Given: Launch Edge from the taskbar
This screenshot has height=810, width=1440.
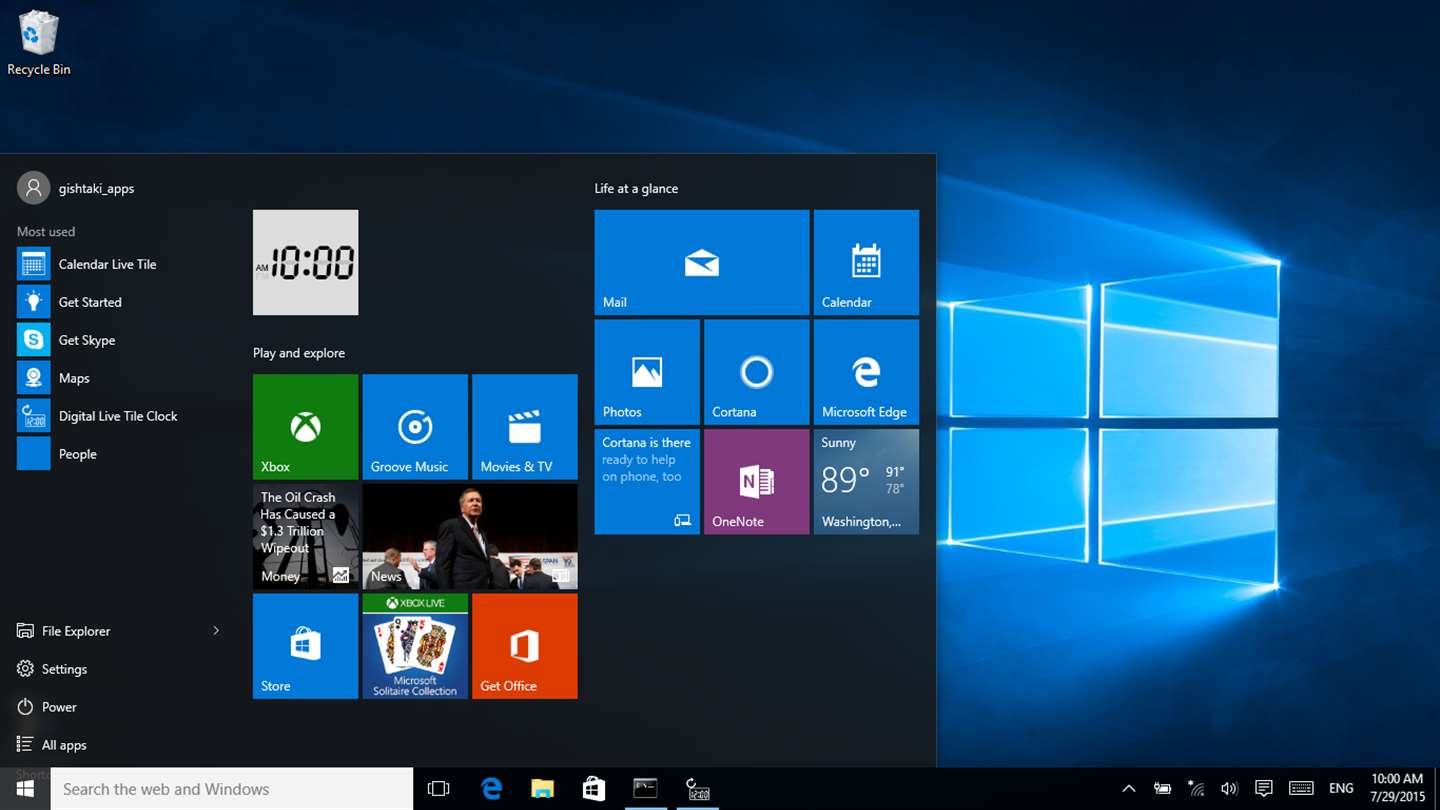Looking at the screenshot, I should [491, 789].
